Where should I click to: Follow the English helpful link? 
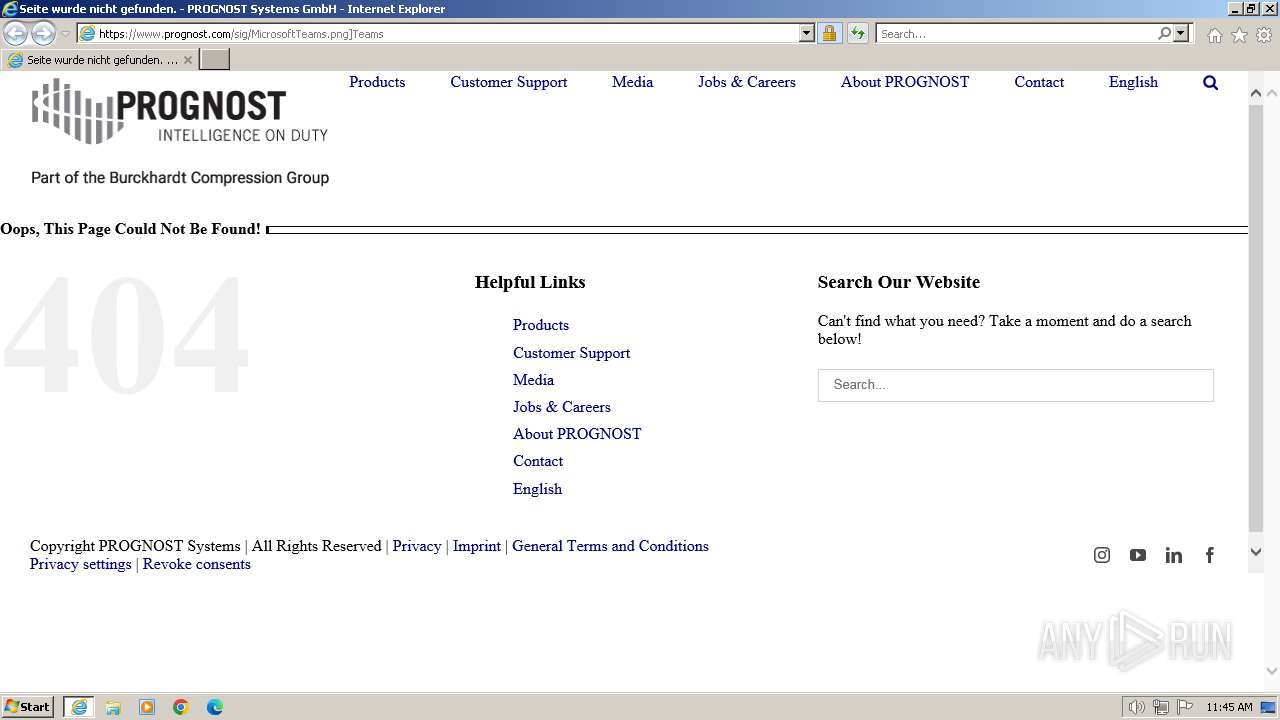tap(537, 489)
